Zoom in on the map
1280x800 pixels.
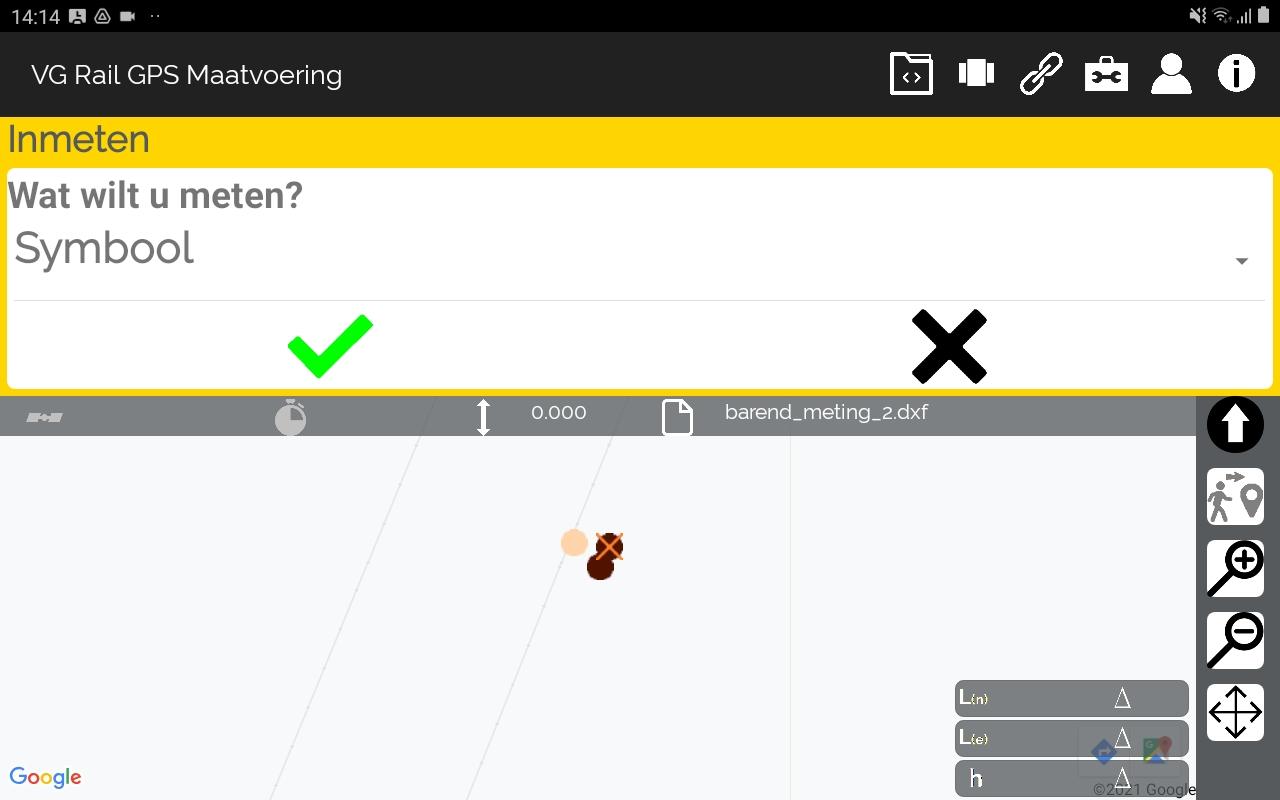[1235, 569]
